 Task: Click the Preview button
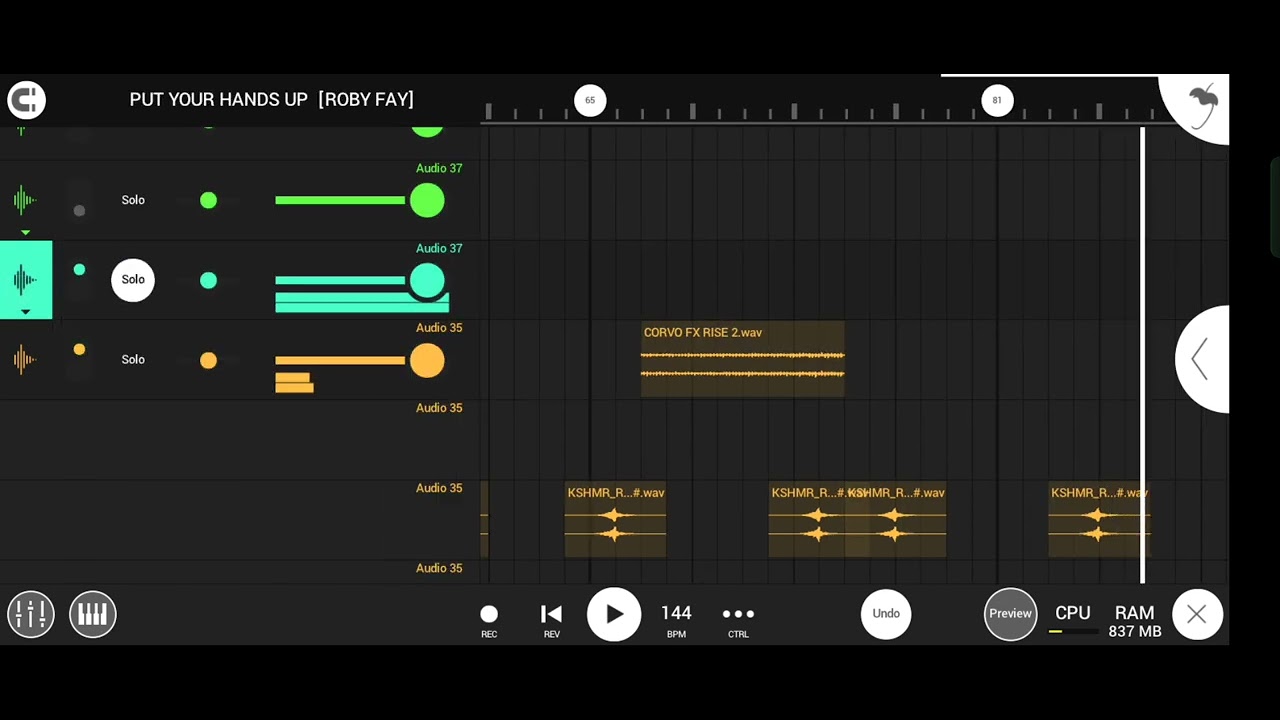(1010, 614)
